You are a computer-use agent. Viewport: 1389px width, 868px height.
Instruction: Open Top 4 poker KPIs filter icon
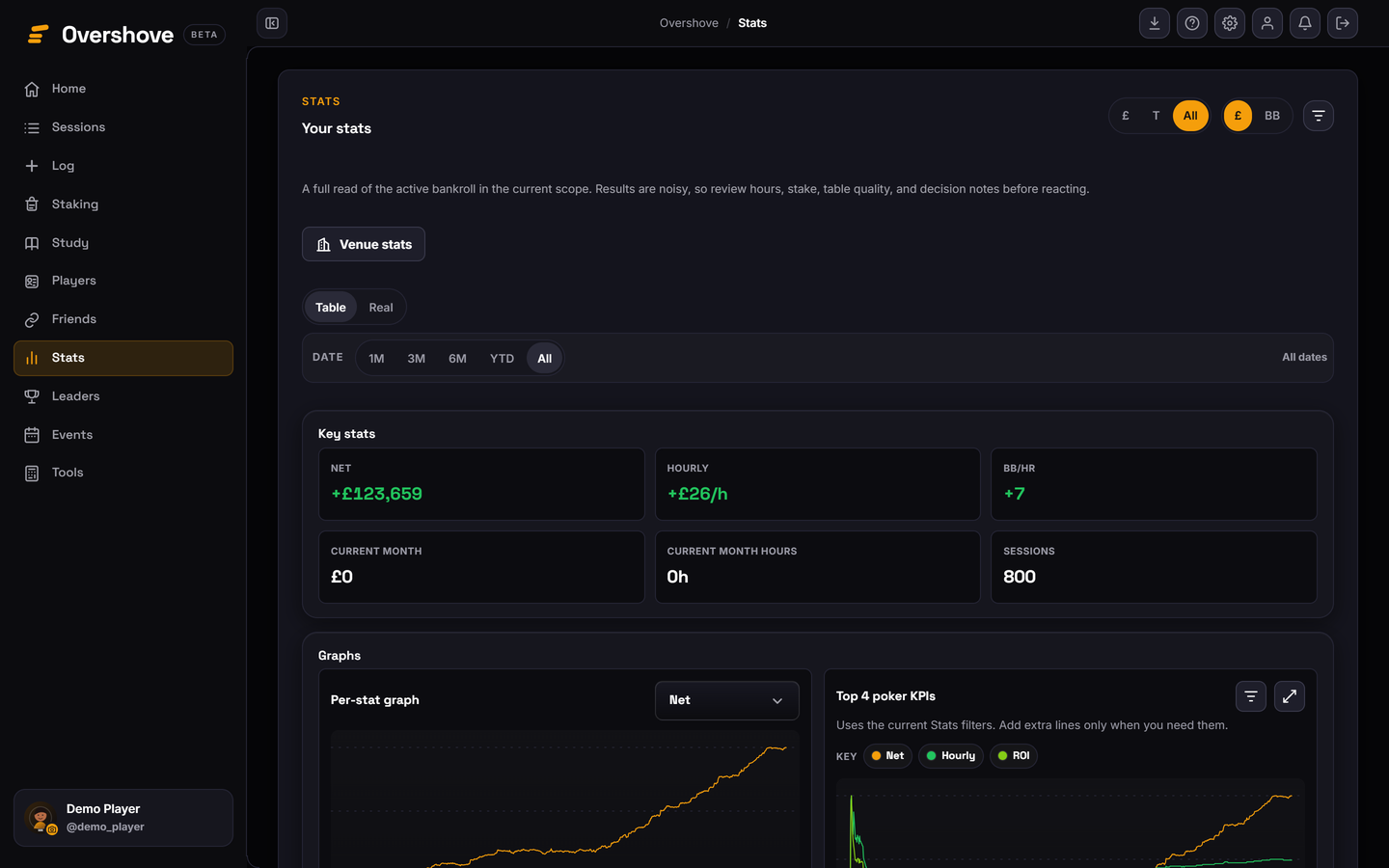point(1251,696)
